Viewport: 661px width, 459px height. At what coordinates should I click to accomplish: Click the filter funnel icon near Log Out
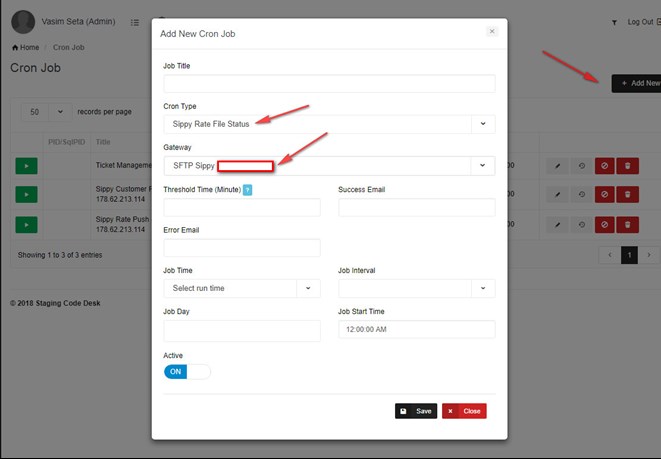(x=613, y=22)
